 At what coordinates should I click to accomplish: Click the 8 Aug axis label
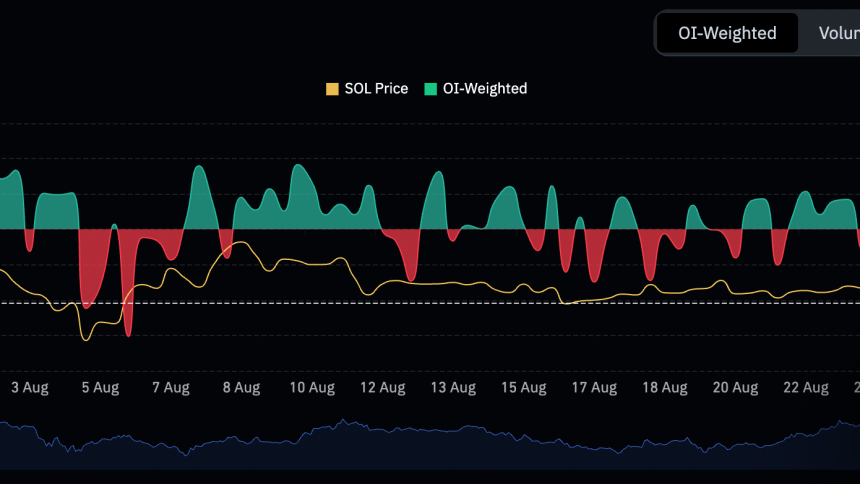(241, 387)
